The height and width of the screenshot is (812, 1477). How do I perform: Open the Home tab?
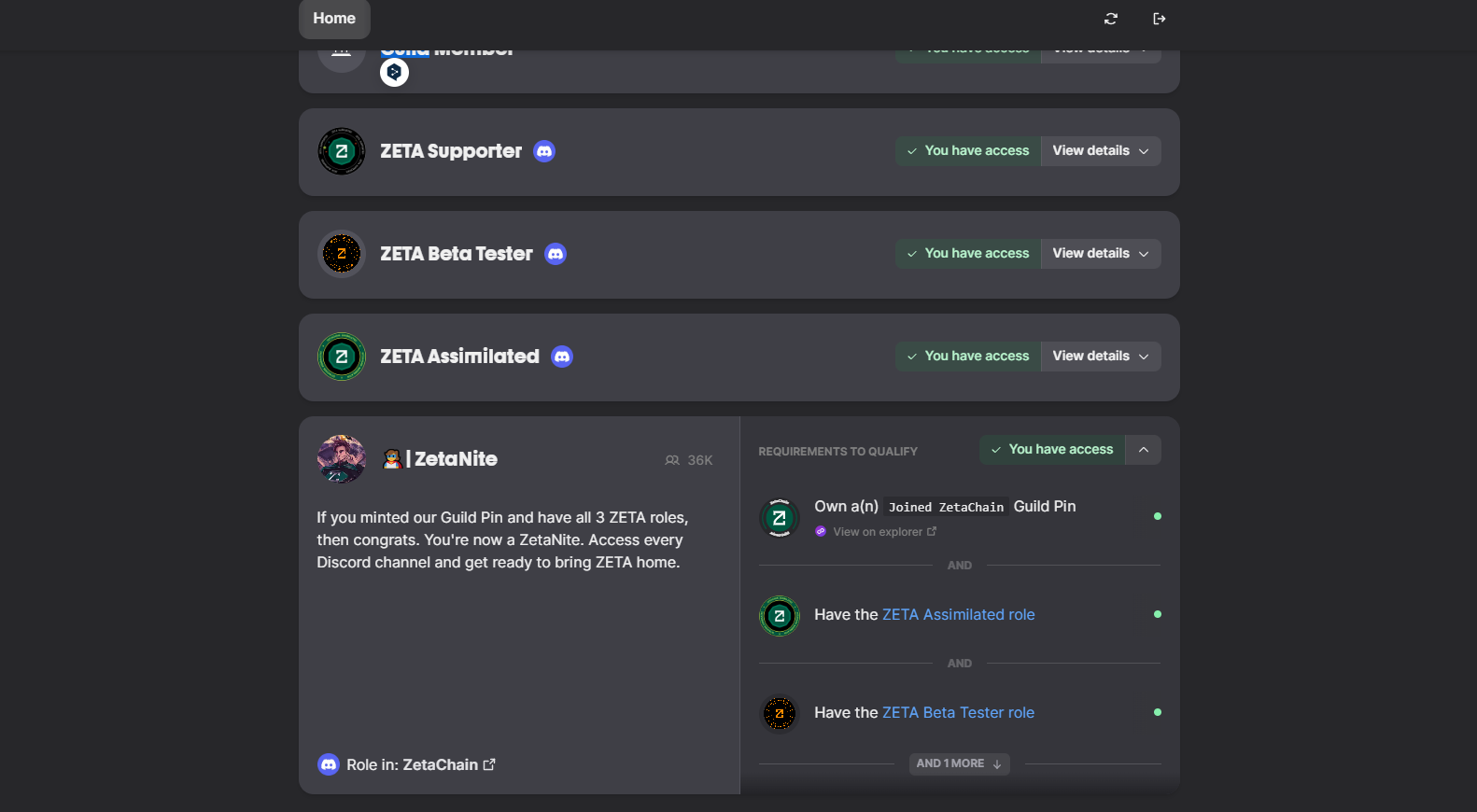(334, 19)
